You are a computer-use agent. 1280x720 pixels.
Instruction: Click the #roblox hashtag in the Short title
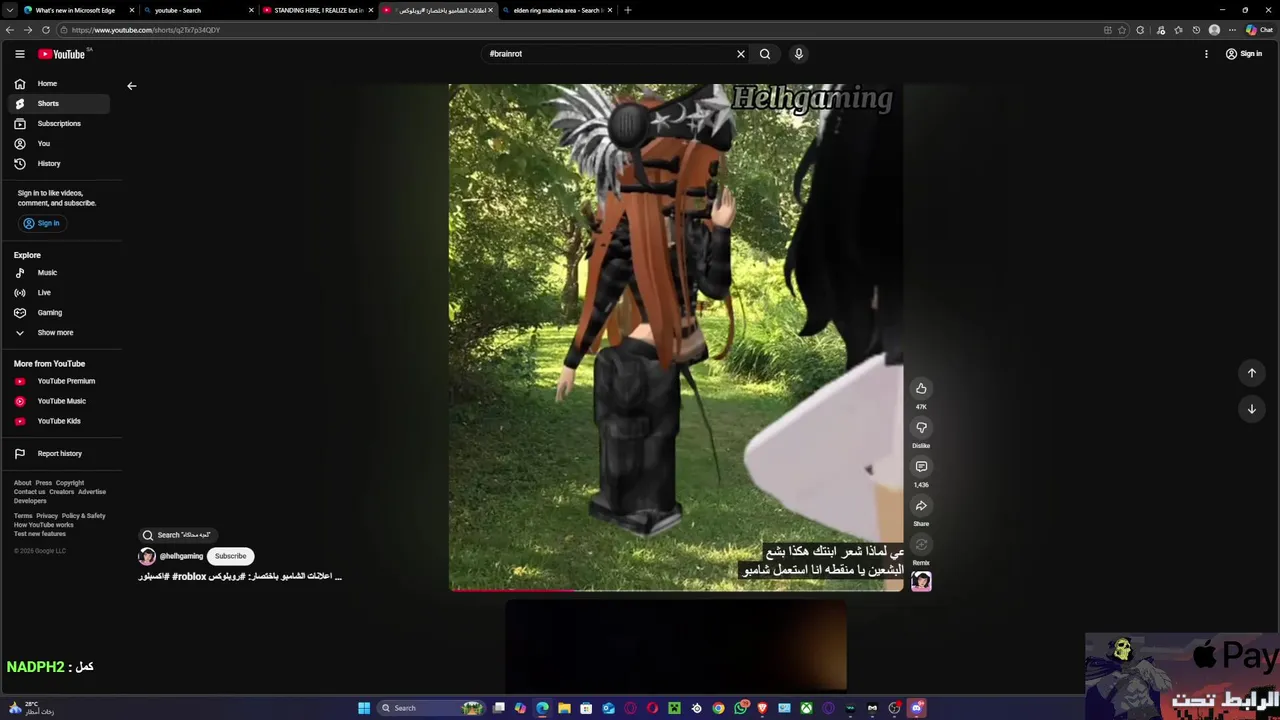(x=189, y=577)
